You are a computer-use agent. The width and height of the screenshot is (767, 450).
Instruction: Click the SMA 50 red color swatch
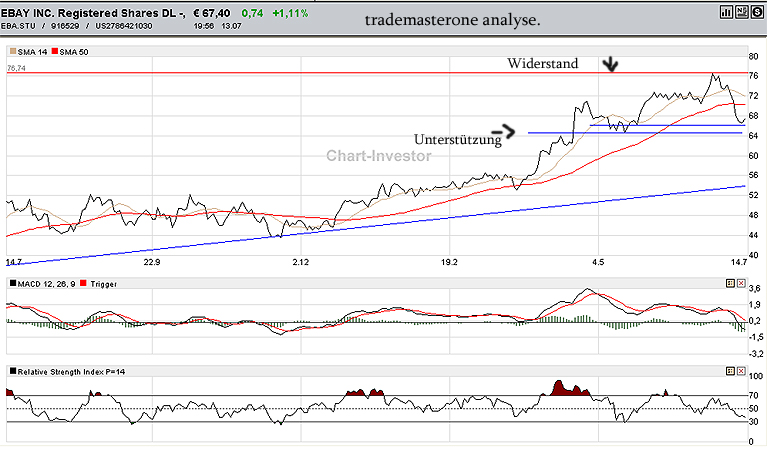(x=55, y=51)
